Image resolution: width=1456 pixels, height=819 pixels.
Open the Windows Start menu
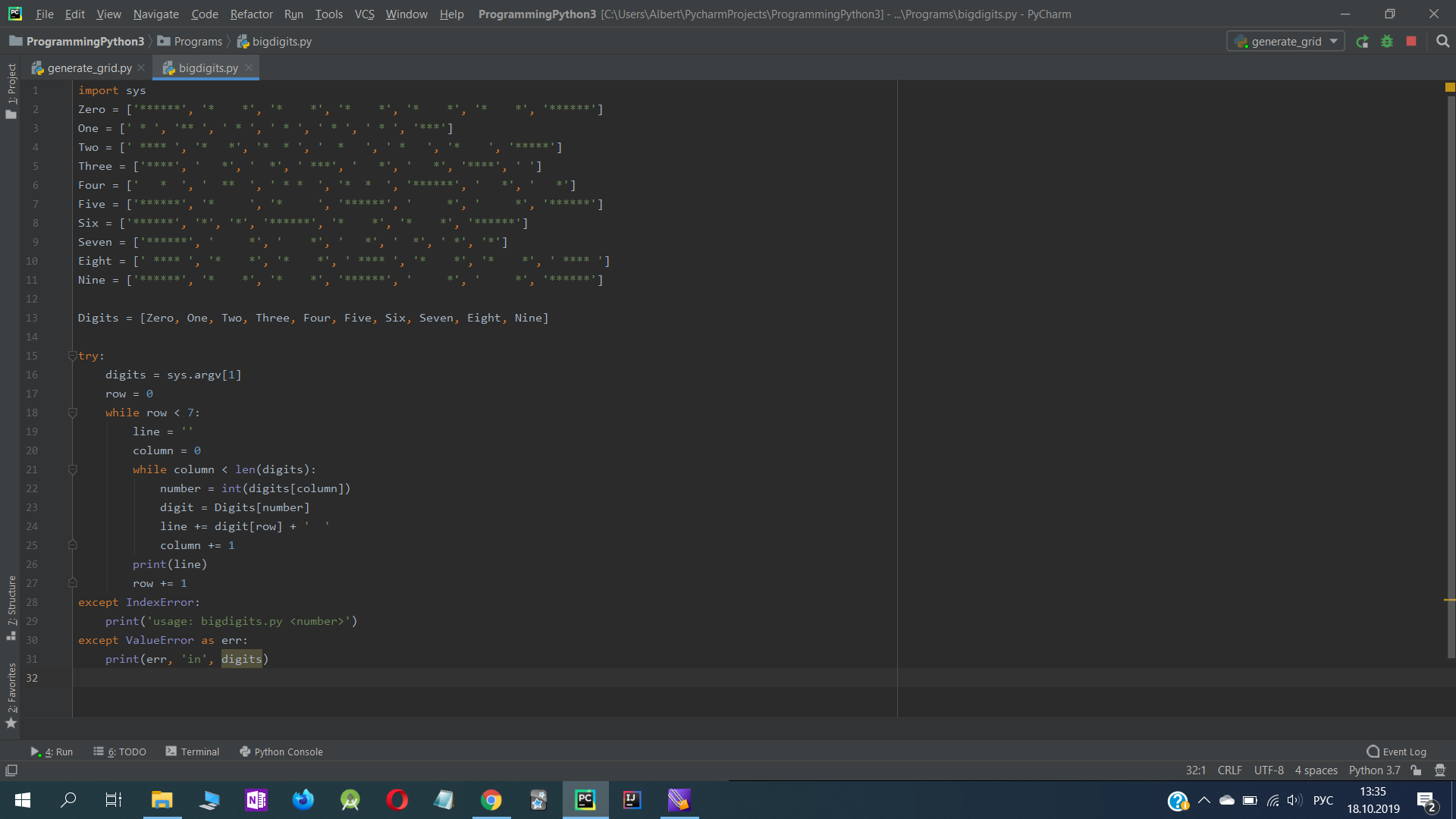(x=23, y=800)
